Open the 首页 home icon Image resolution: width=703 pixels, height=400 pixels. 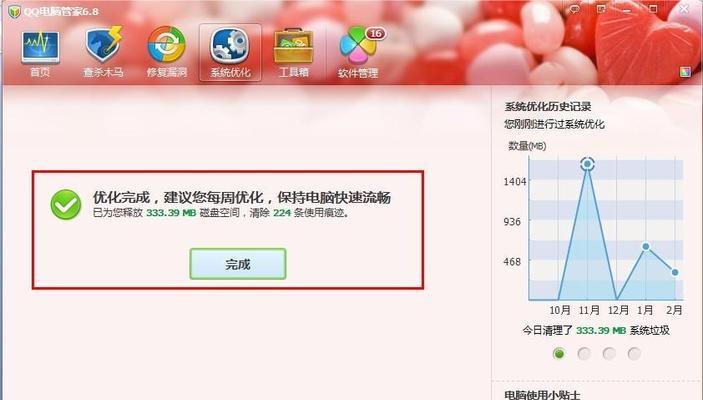(40, 53)
